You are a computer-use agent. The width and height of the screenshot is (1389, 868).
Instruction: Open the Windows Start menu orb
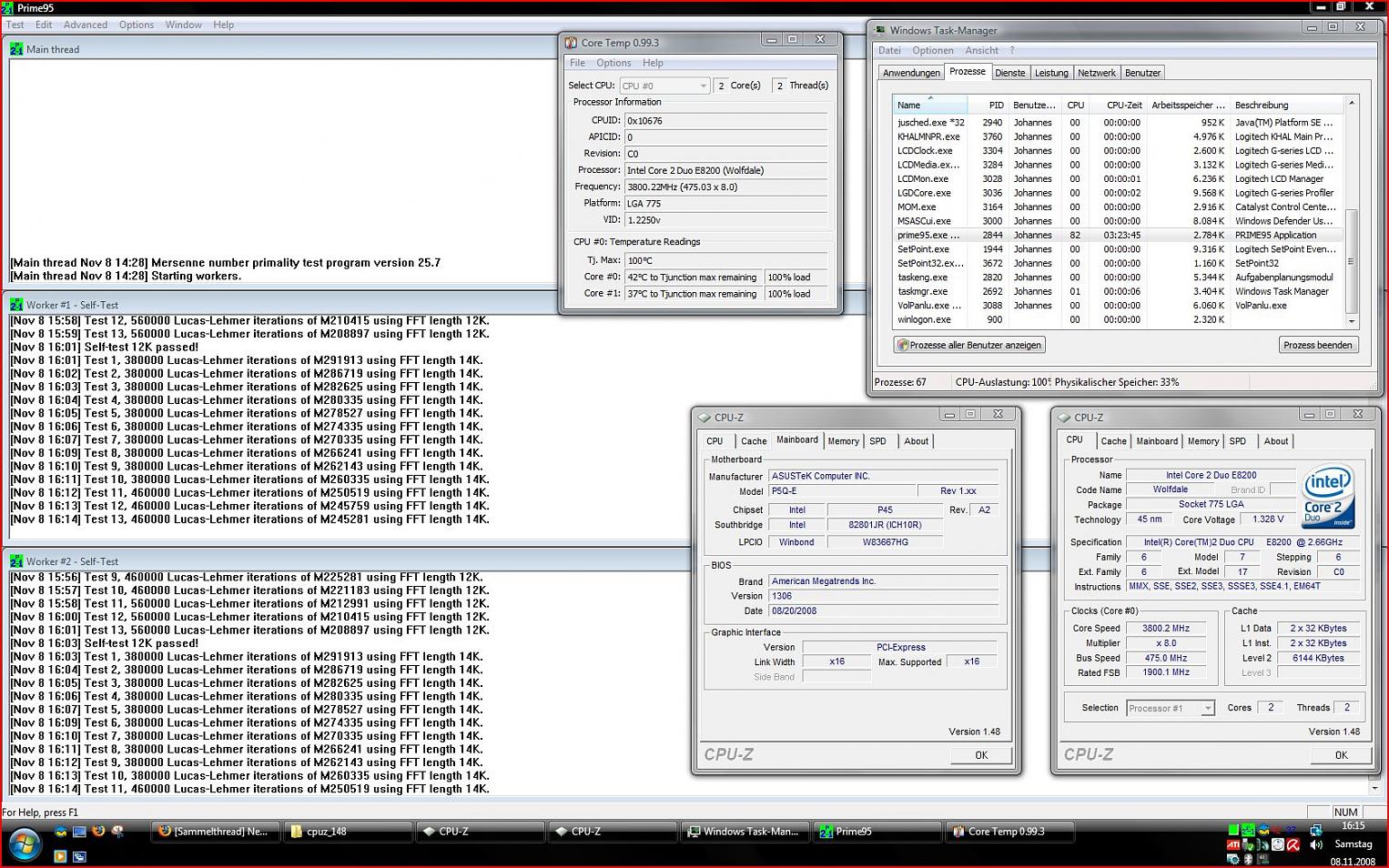(x=25, y=845)
